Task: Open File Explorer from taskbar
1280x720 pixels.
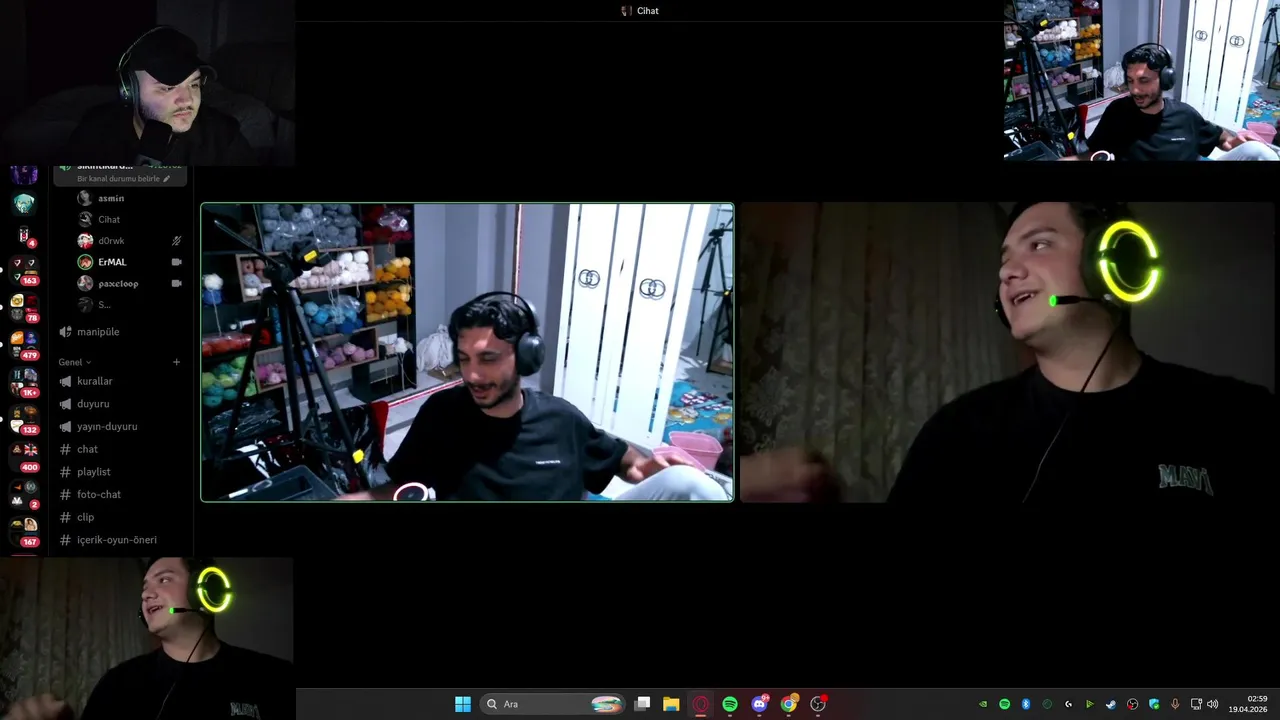Action: [x=671, y=704]
